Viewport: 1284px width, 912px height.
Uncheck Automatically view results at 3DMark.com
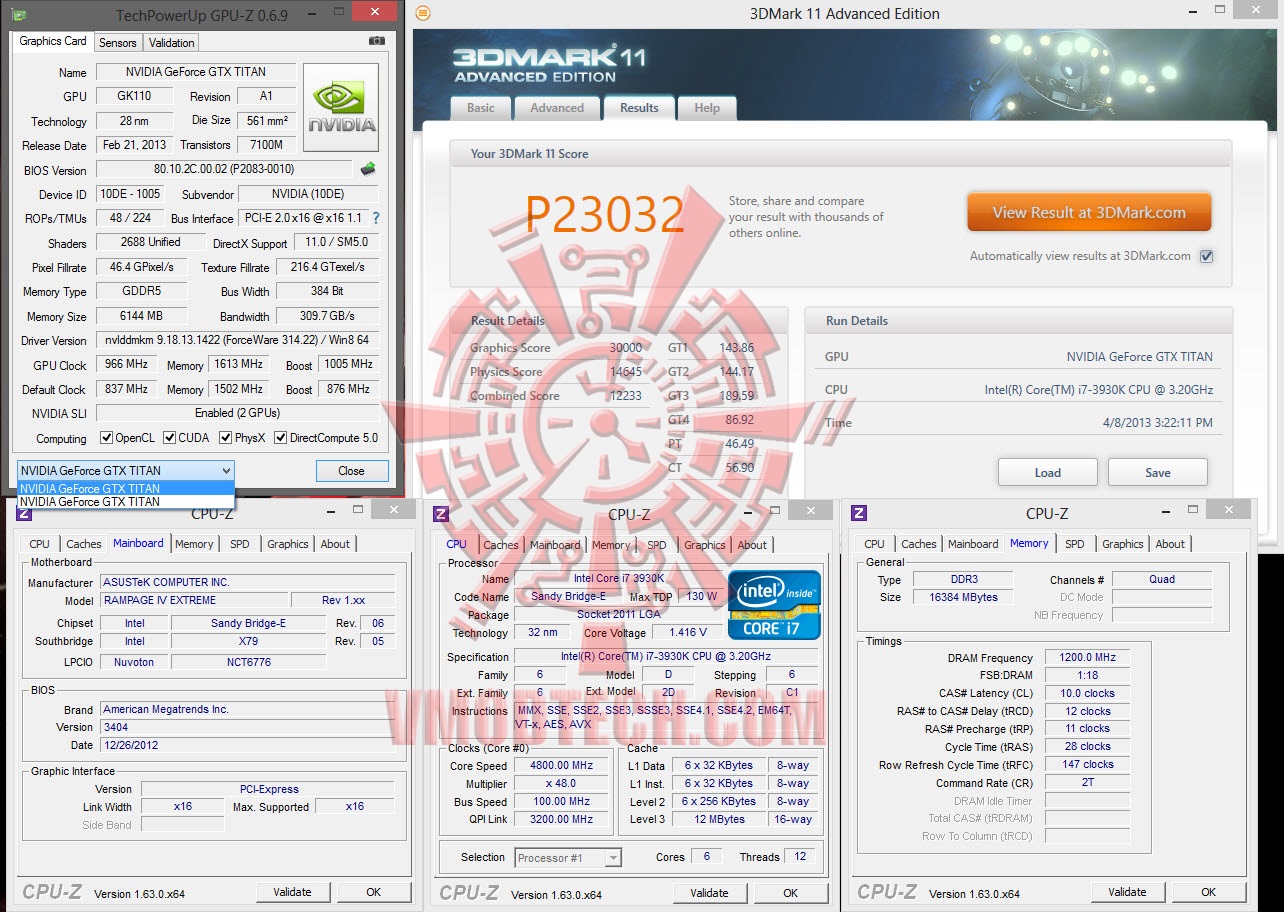1206,256
